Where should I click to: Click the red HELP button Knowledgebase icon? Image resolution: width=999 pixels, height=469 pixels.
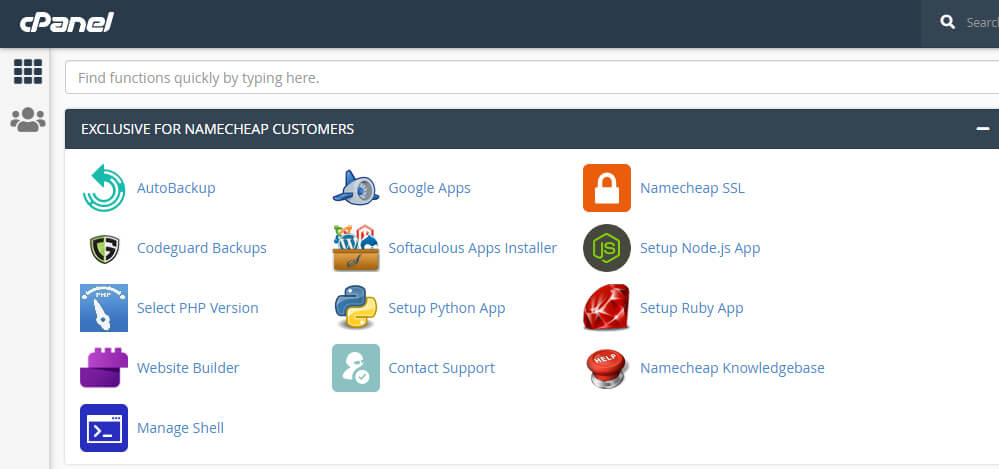[607, 368]
